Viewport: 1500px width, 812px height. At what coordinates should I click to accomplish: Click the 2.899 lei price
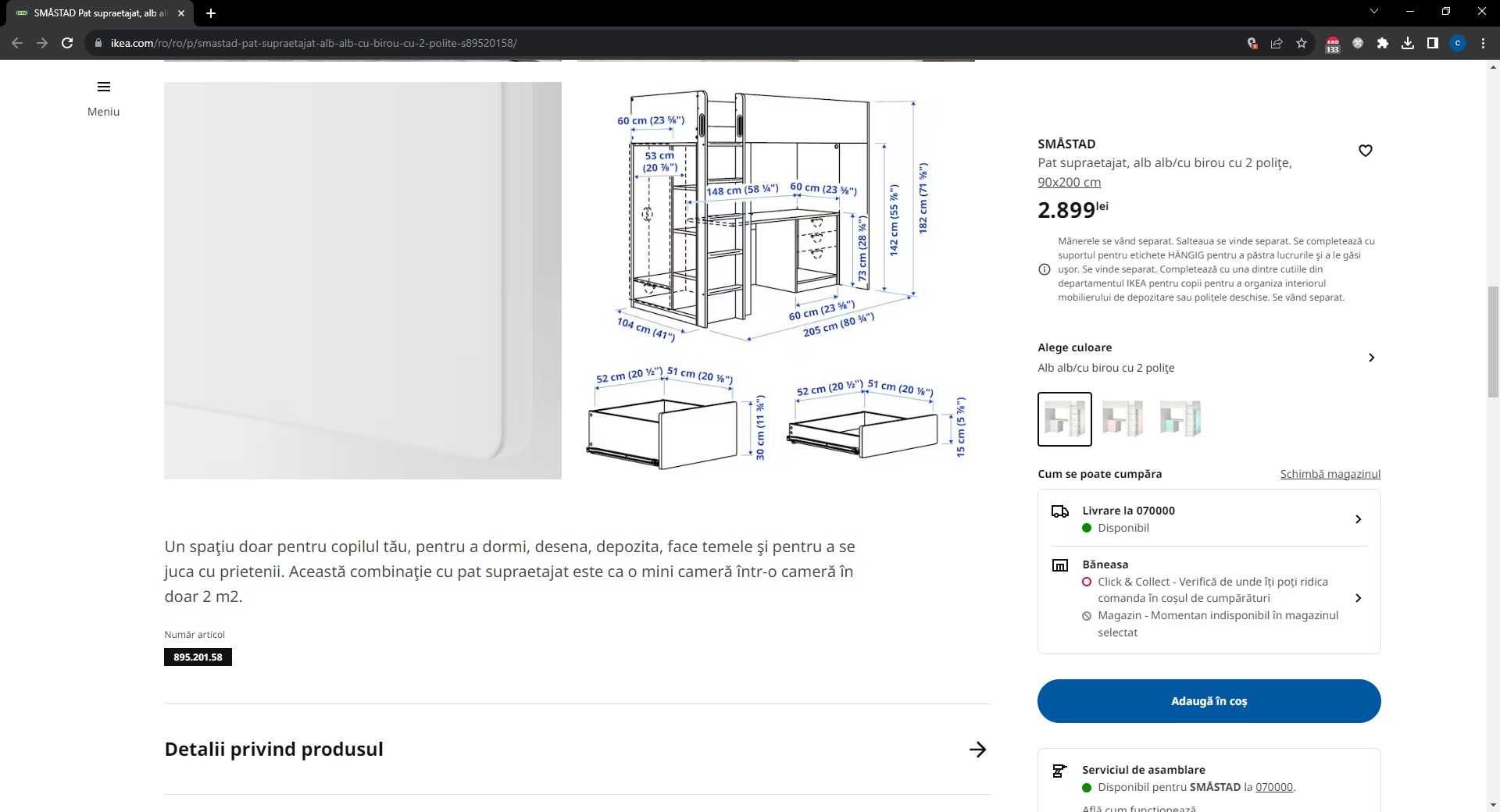click(x=1073, y=209)
